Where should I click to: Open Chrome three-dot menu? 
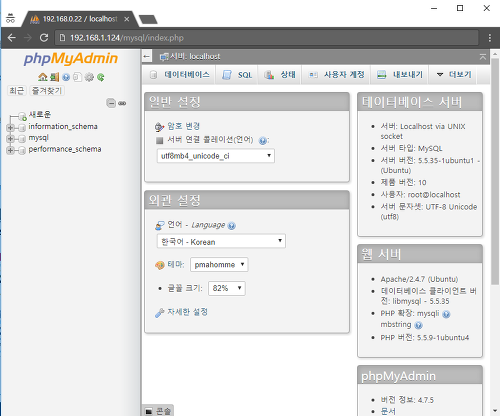489,38
